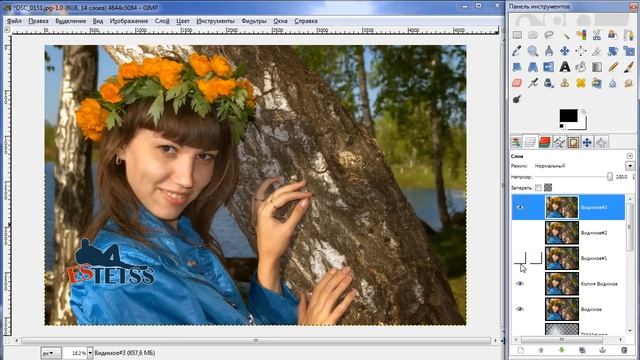This screenshot has width=640, height=360.
Task: Select the Bucket Fill tool
Action: pyautogui.click(x=581, y=67)
